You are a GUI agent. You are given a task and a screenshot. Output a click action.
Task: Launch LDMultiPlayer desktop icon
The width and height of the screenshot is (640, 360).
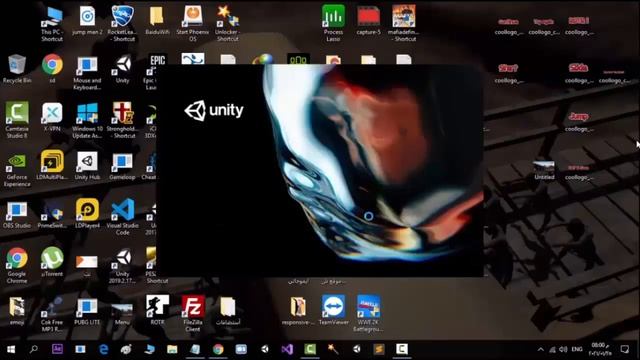[x=52, y=165]
